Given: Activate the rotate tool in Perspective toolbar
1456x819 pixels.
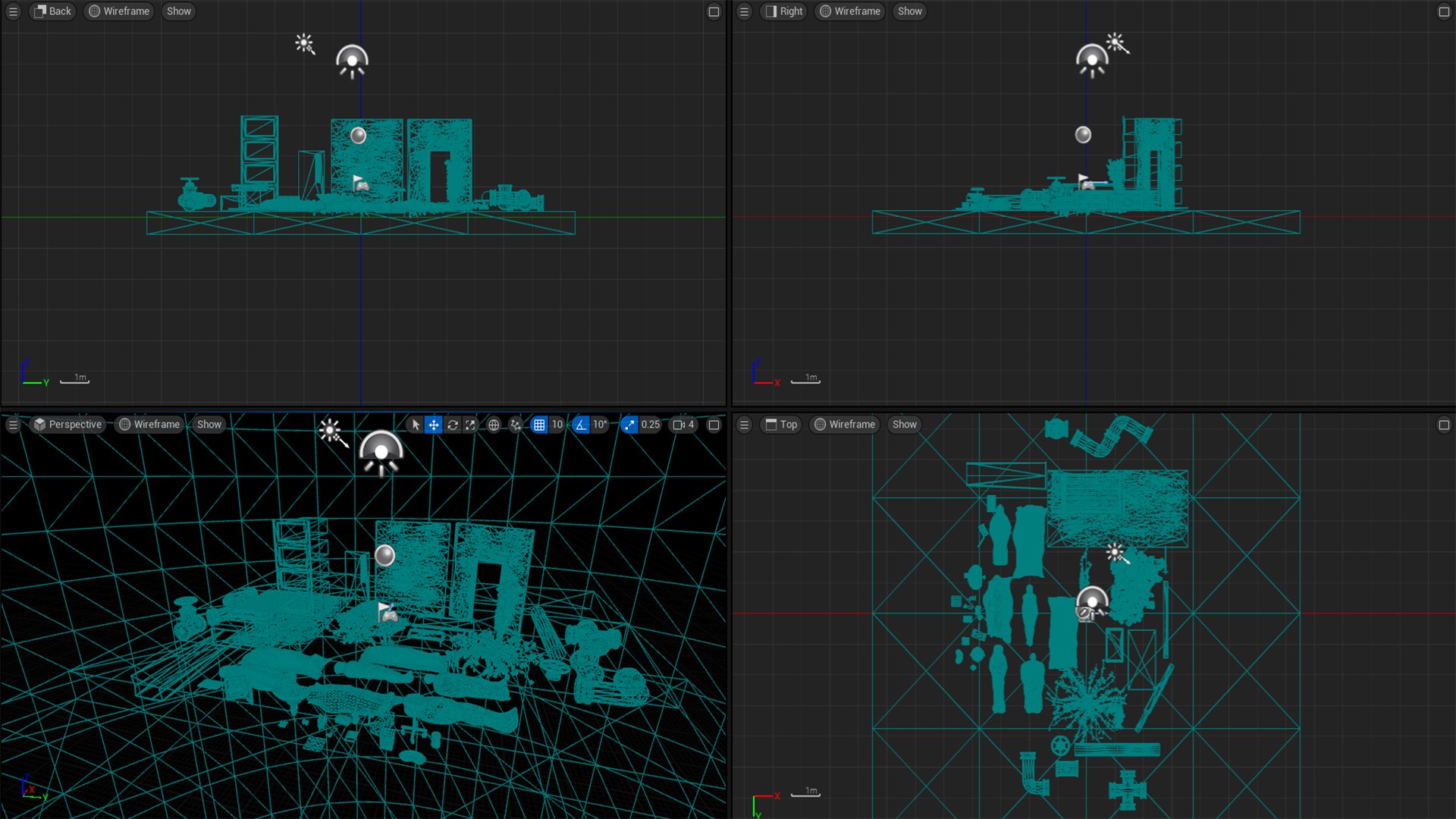Looking at the screenshot, I should click(453, 425).
